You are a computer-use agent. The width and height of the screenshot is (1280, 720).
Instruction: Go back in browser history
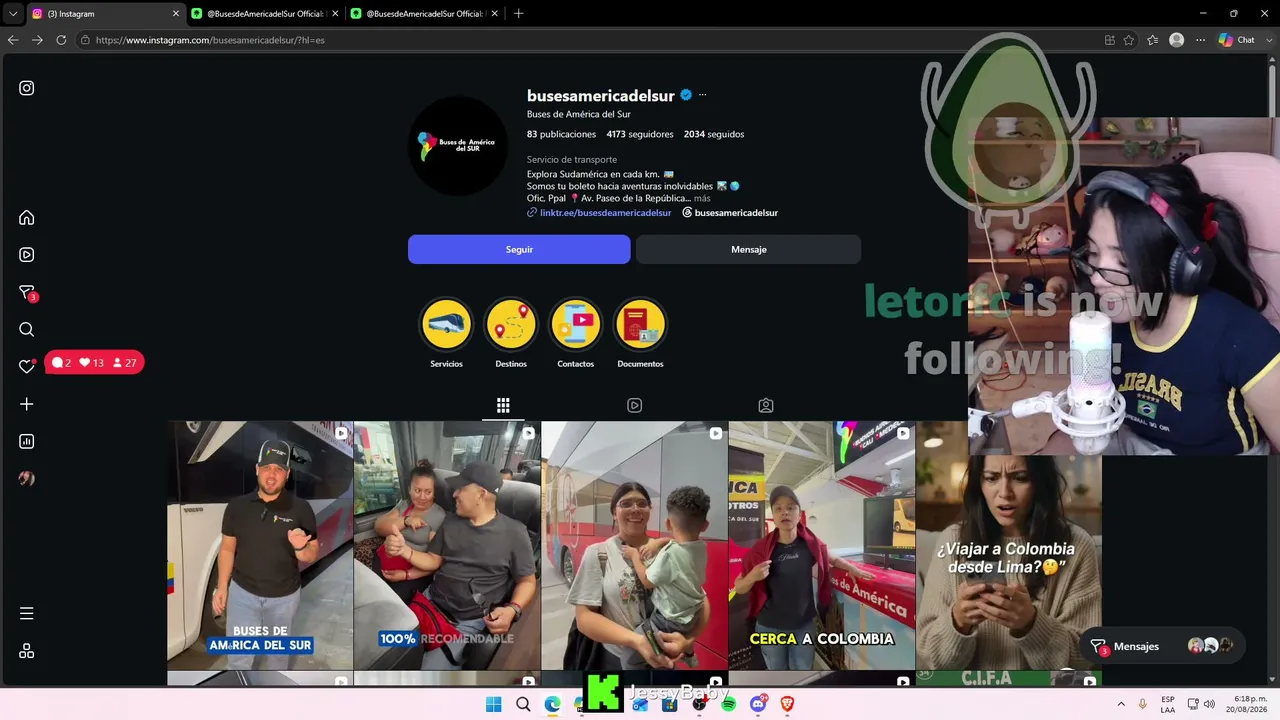13,40
